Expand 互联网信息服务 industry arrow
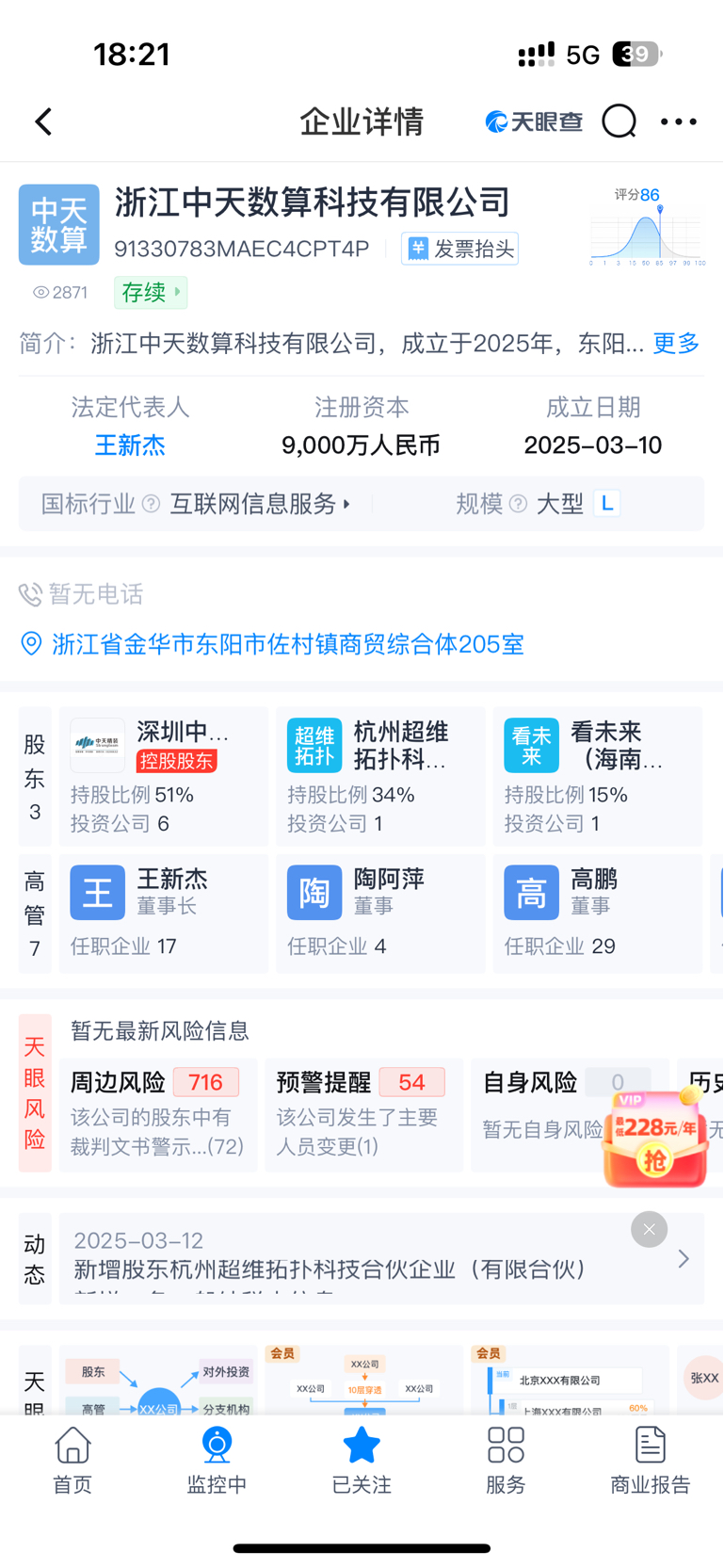Viewport: 724px width, 1568px height. pyautogui.click(x=346, y=504)
